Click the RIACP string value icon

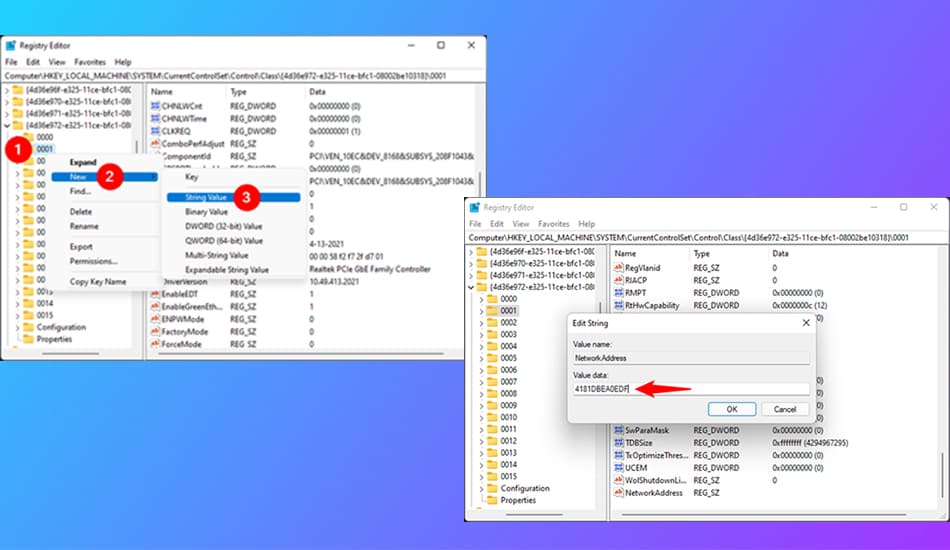coord(619,280)
